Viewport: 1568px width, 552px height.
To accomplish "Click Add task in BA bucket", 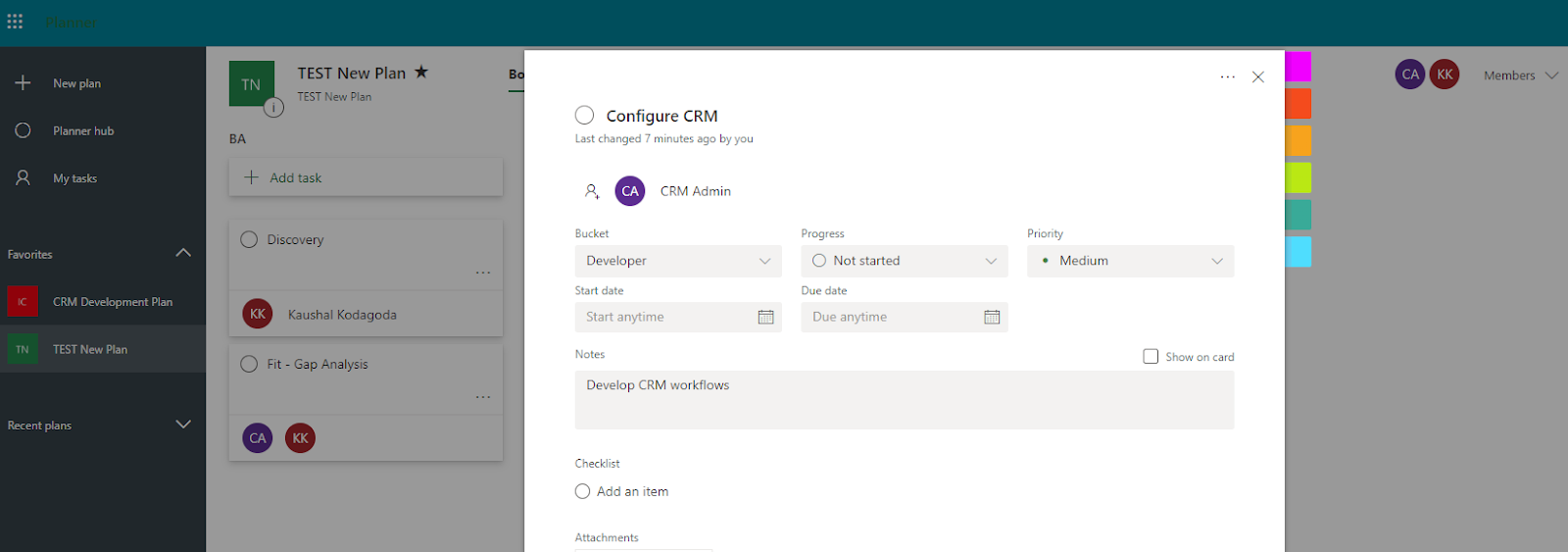I will point(366,177).
